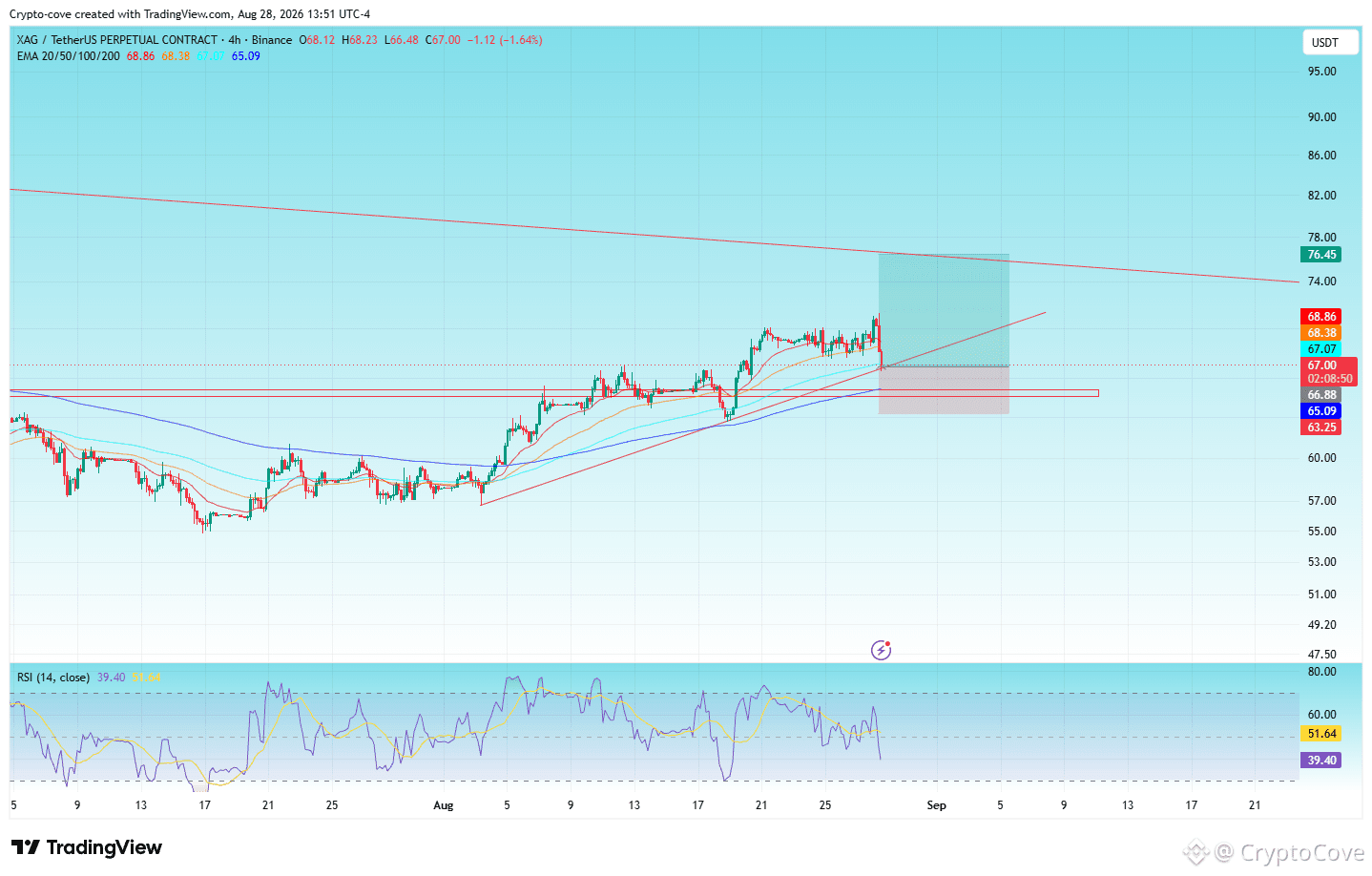Click the 57.00 price axis label
Screen dimensions: 1372x876
[x=1321, y=501]
